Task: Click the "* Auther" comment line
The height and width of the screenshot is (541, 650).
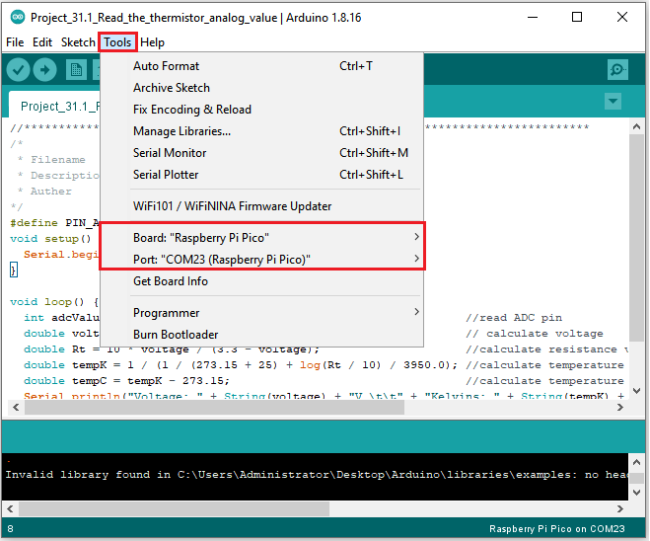Action: coord(45,191)
